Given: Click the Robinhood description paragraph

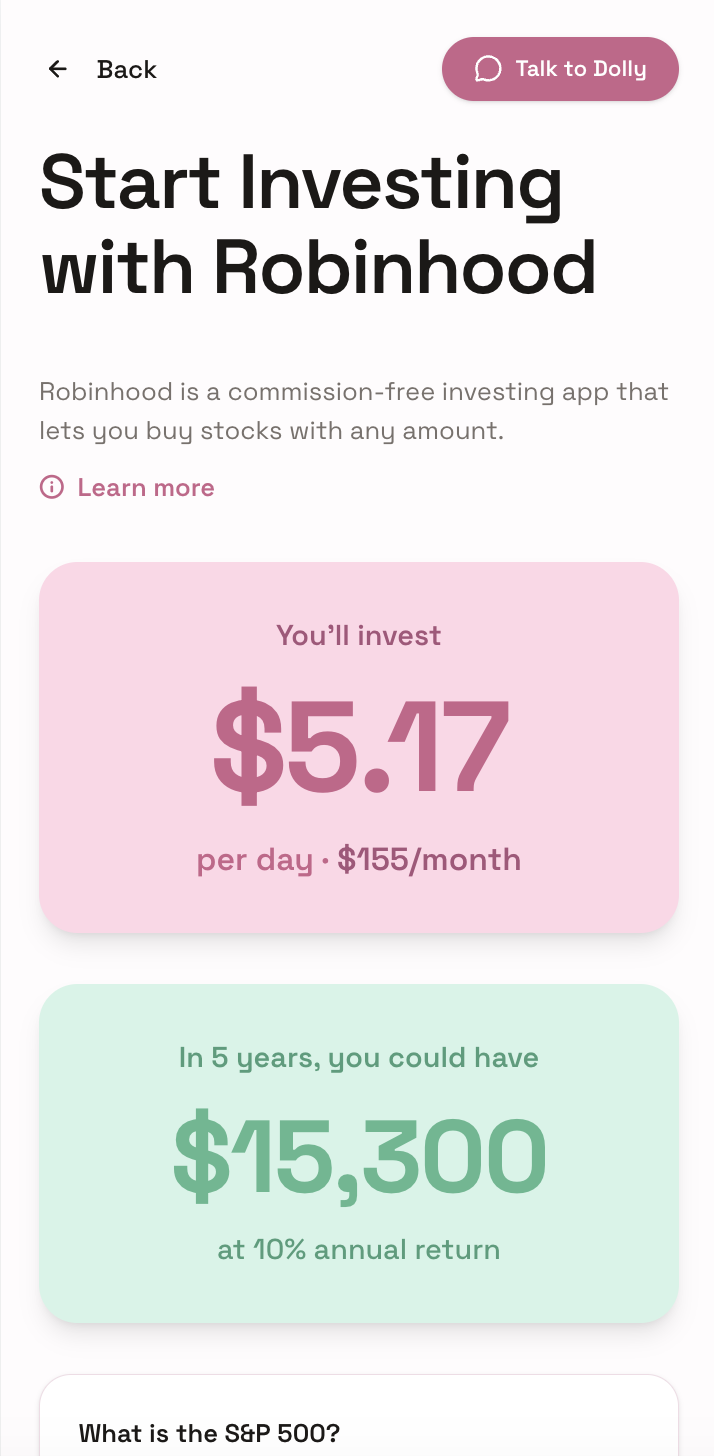Looking at the screenshot, I should [x=354, y=411].
